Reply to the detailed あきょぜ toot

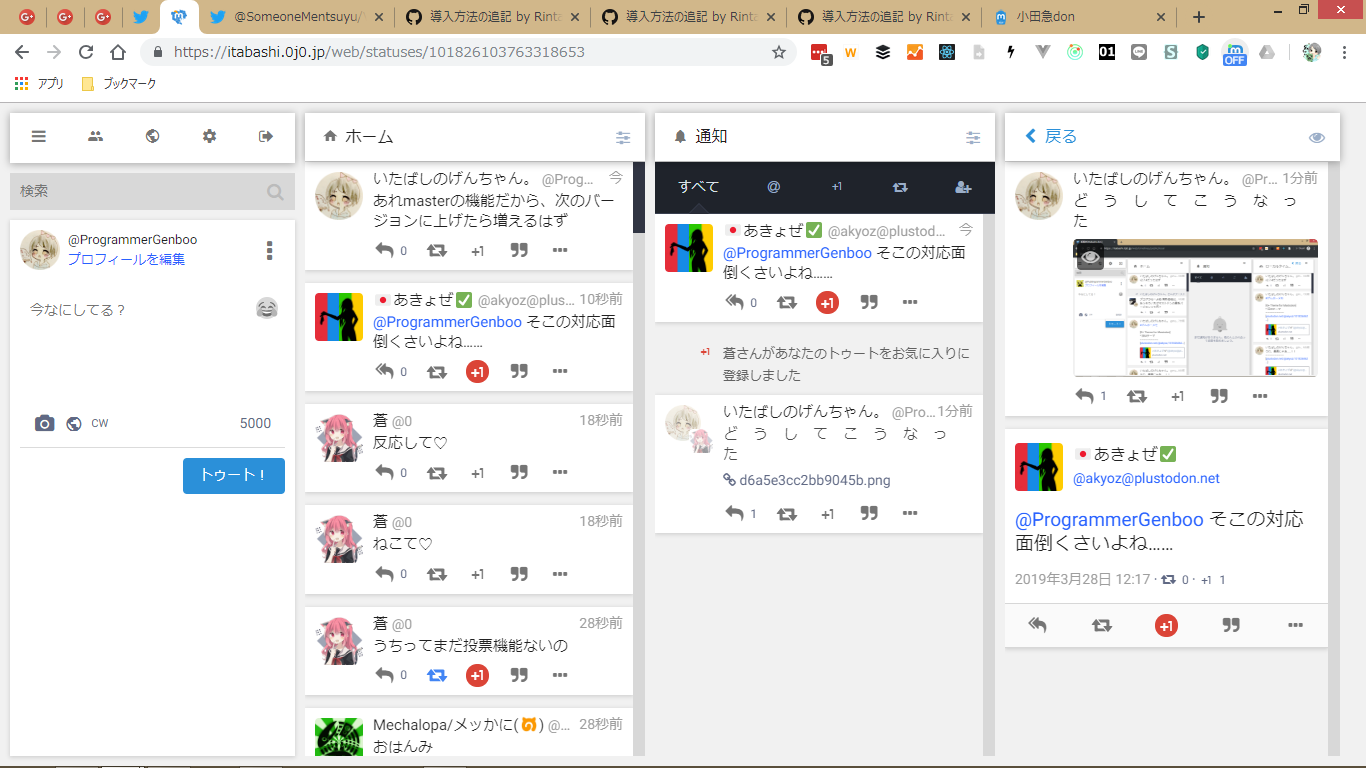pos(1037,625)
